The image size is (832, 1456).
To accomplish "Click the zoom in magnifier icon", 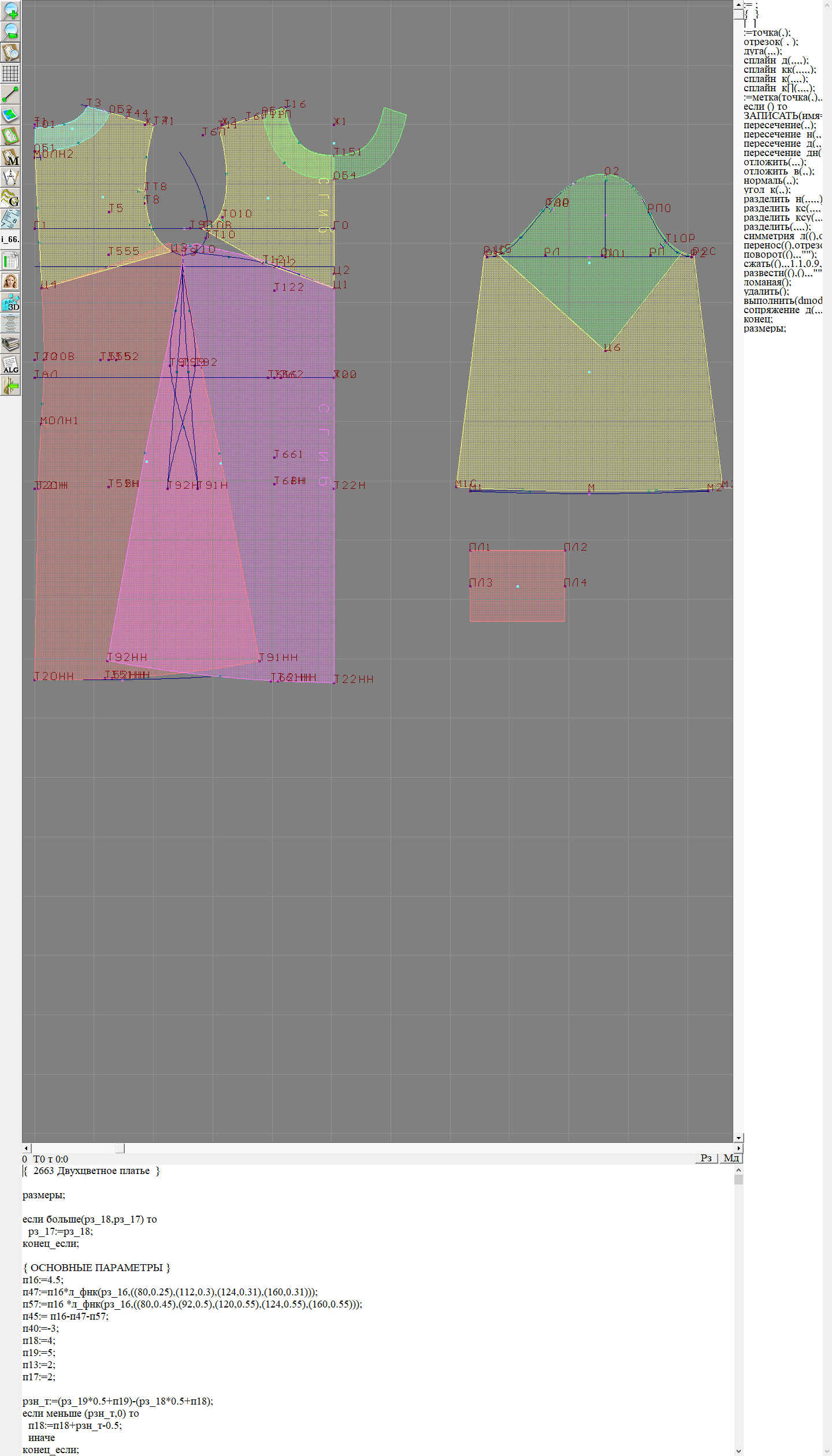I will pyautogui.click(x=10, y=10).
